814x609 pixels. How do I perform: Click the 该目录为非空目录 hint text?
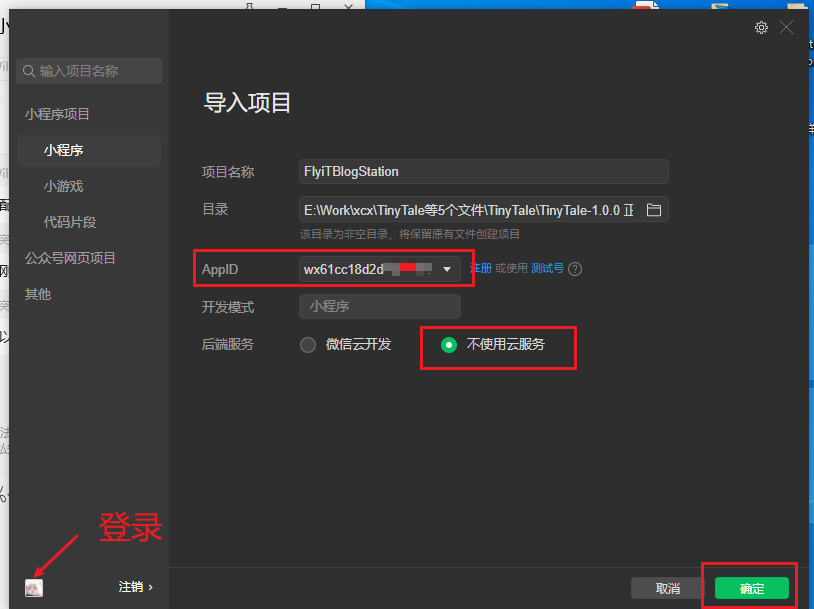click(x=410, y=234)
